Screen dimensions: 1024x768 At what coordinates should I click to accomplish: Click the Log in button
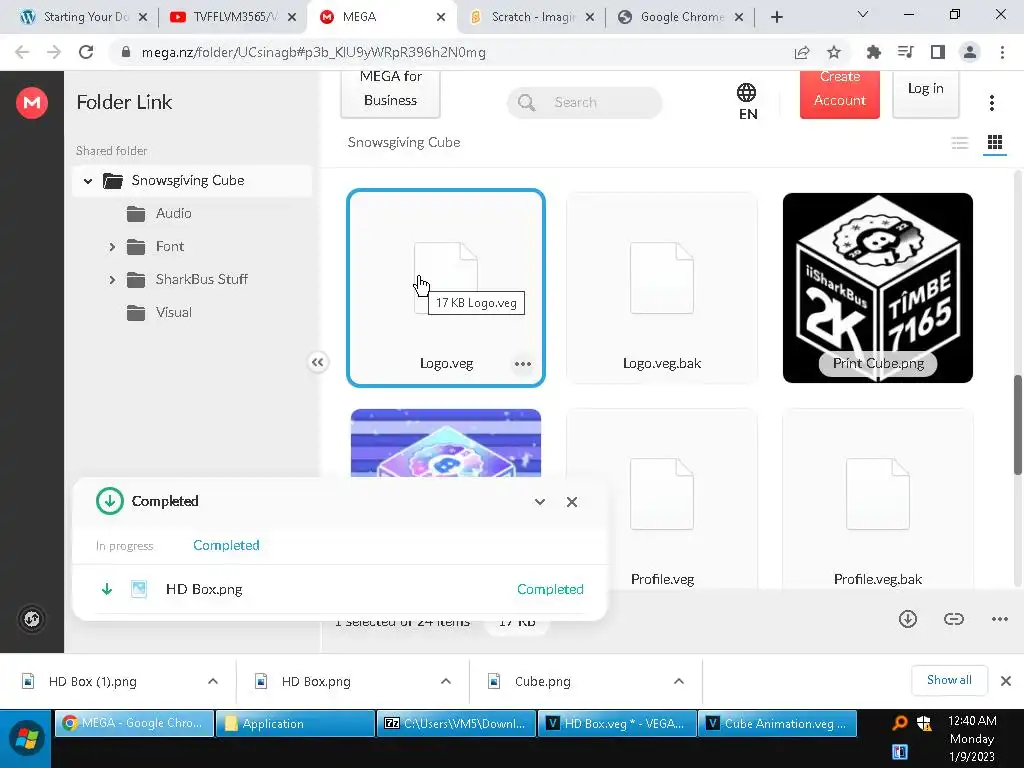pyautogui.click(x=925, y=95)
